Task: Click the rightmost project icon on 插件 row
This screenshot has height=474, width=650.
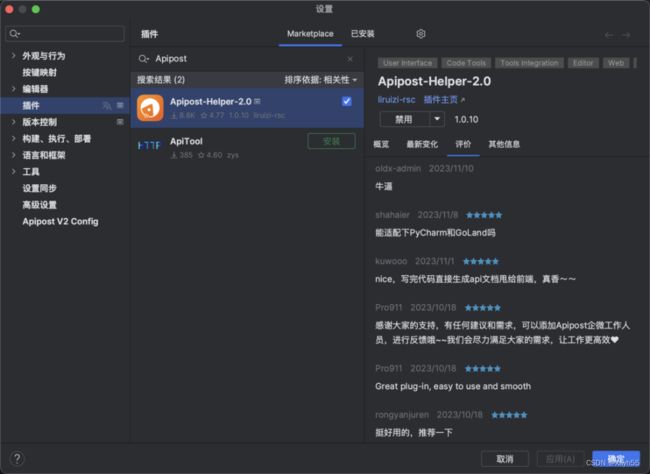Action: coord(120,105)
